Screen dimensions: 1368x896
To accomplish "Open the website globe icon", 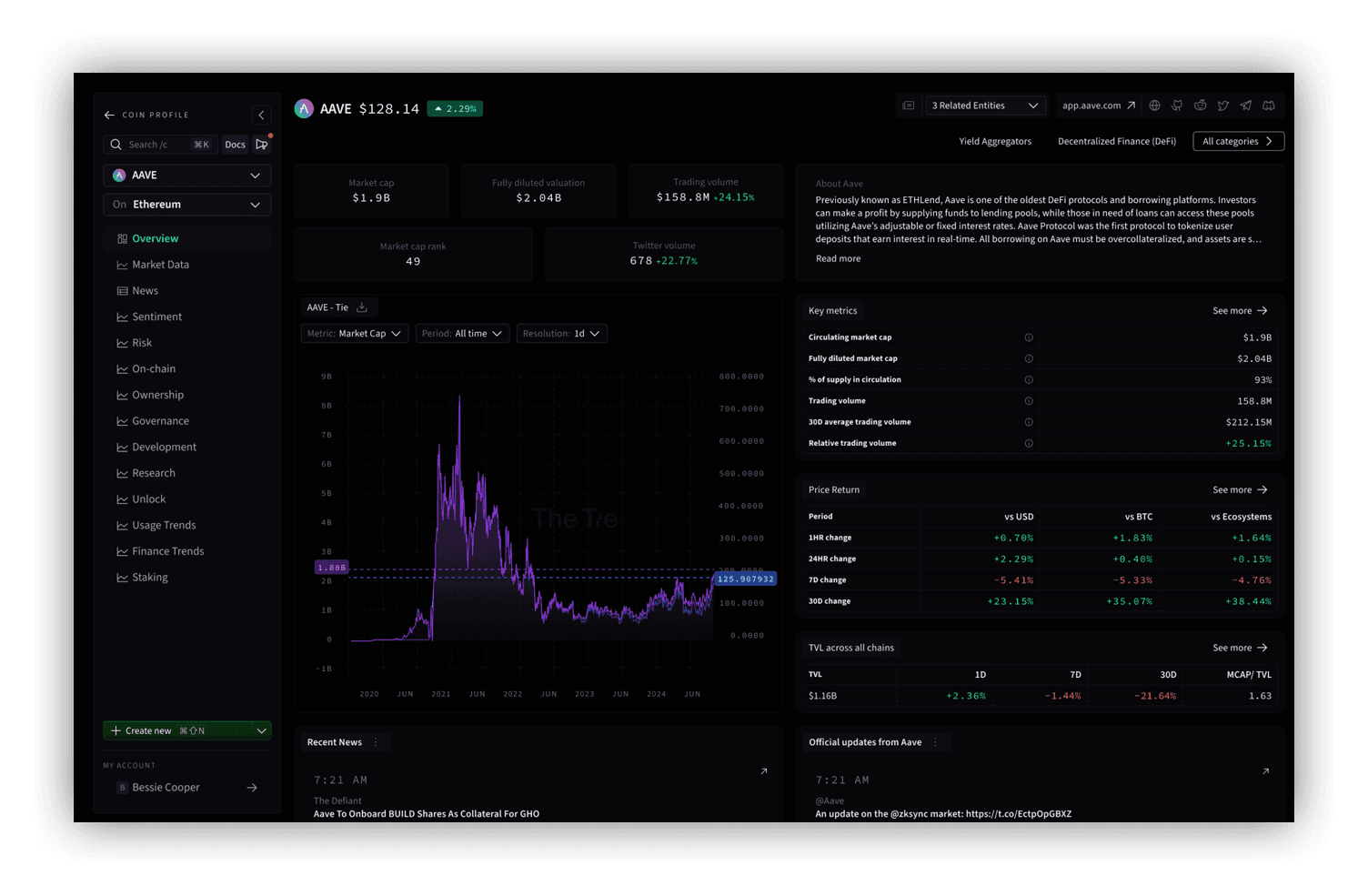I will tap(1154, 106).
